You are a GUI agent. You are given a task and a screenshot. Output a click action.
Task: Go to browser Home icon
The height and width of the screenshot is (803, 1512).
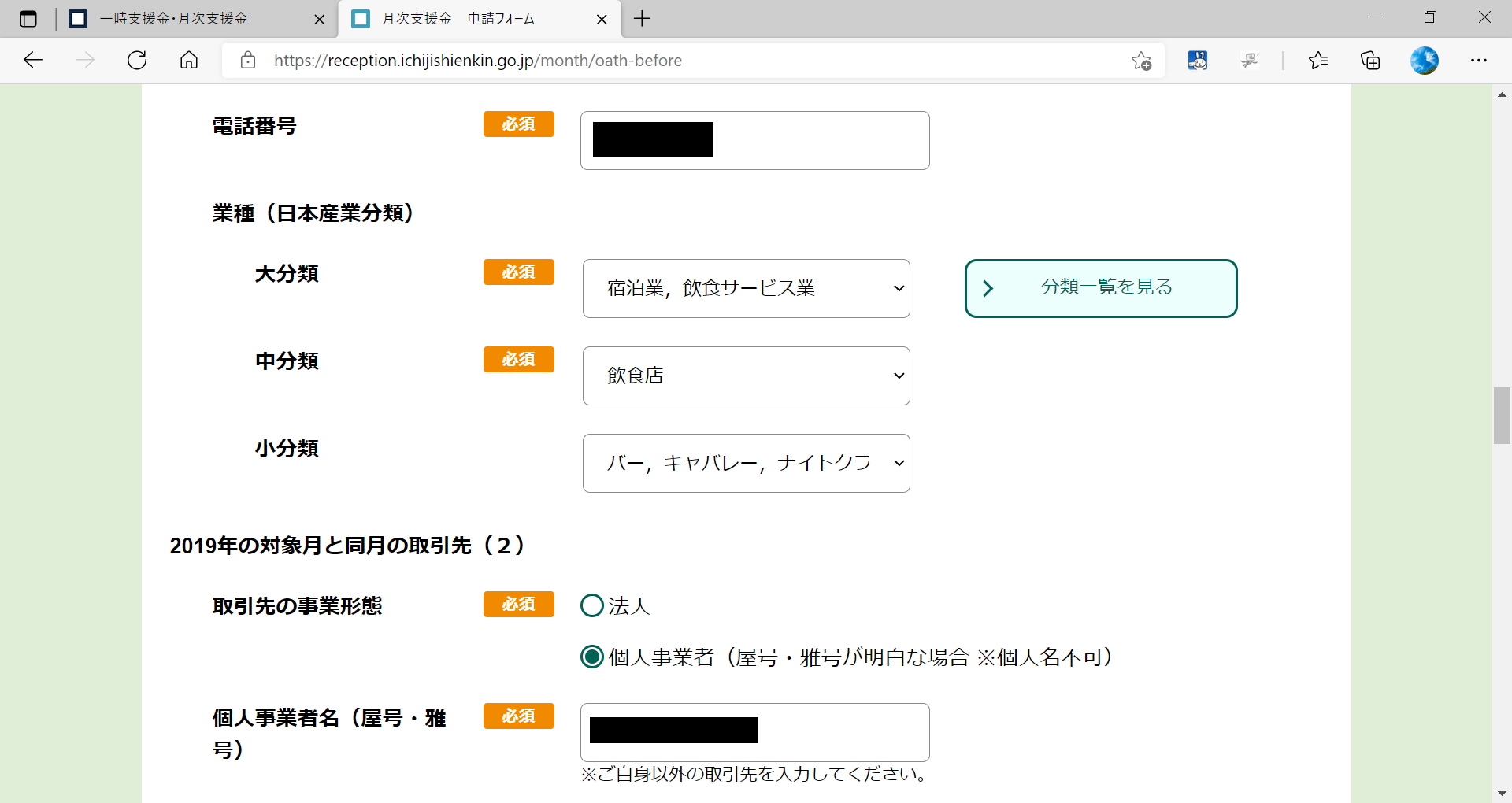tap(189, 61)
